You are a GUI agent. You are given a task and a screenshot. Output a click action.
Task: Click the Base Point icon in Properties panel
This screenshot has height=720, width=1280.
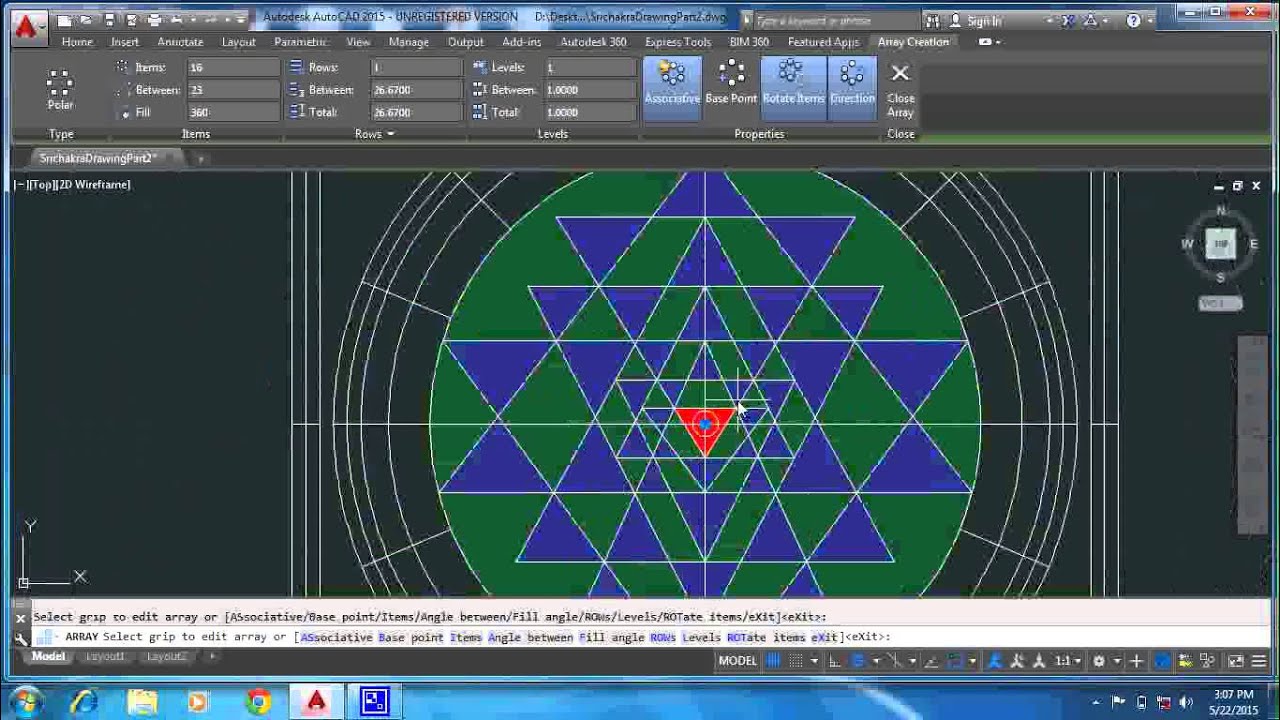(x=731, y=81)
